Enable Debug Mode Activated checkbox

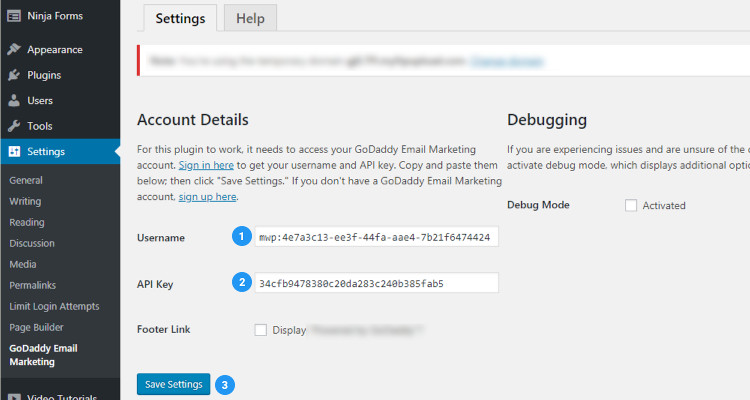coord(631,205)
